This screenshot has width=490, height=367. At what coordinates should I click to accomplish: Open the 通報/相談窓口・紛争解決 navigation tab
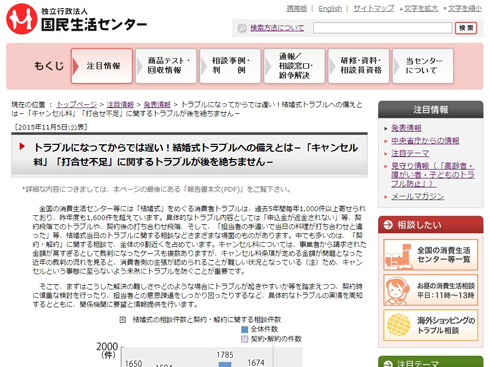[x=295, y=66]
